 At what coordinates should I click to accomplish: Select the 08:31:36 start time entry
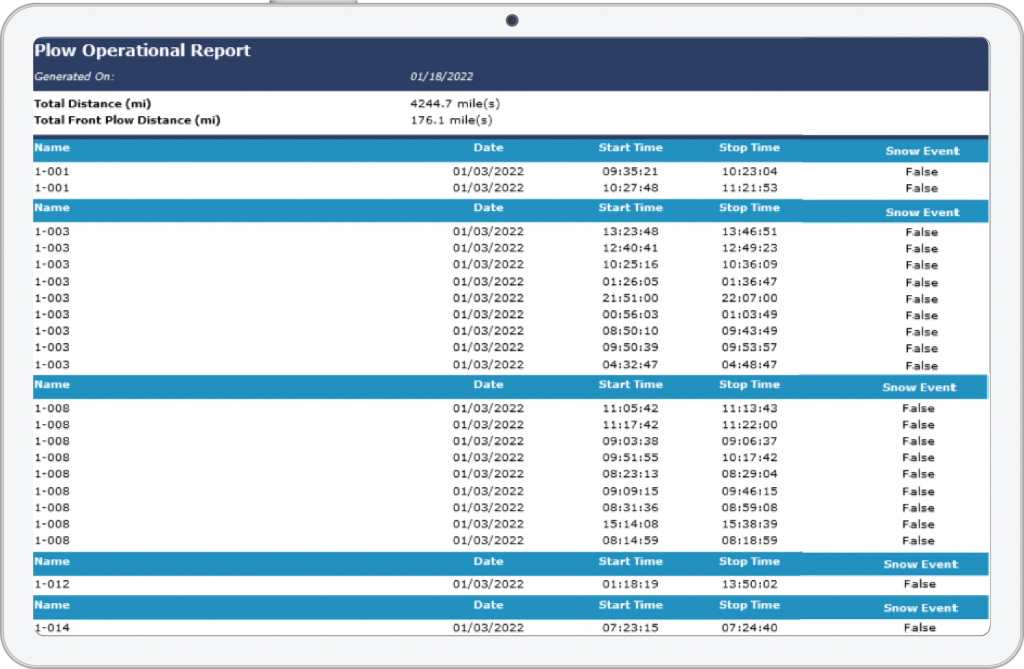(630, 507)
